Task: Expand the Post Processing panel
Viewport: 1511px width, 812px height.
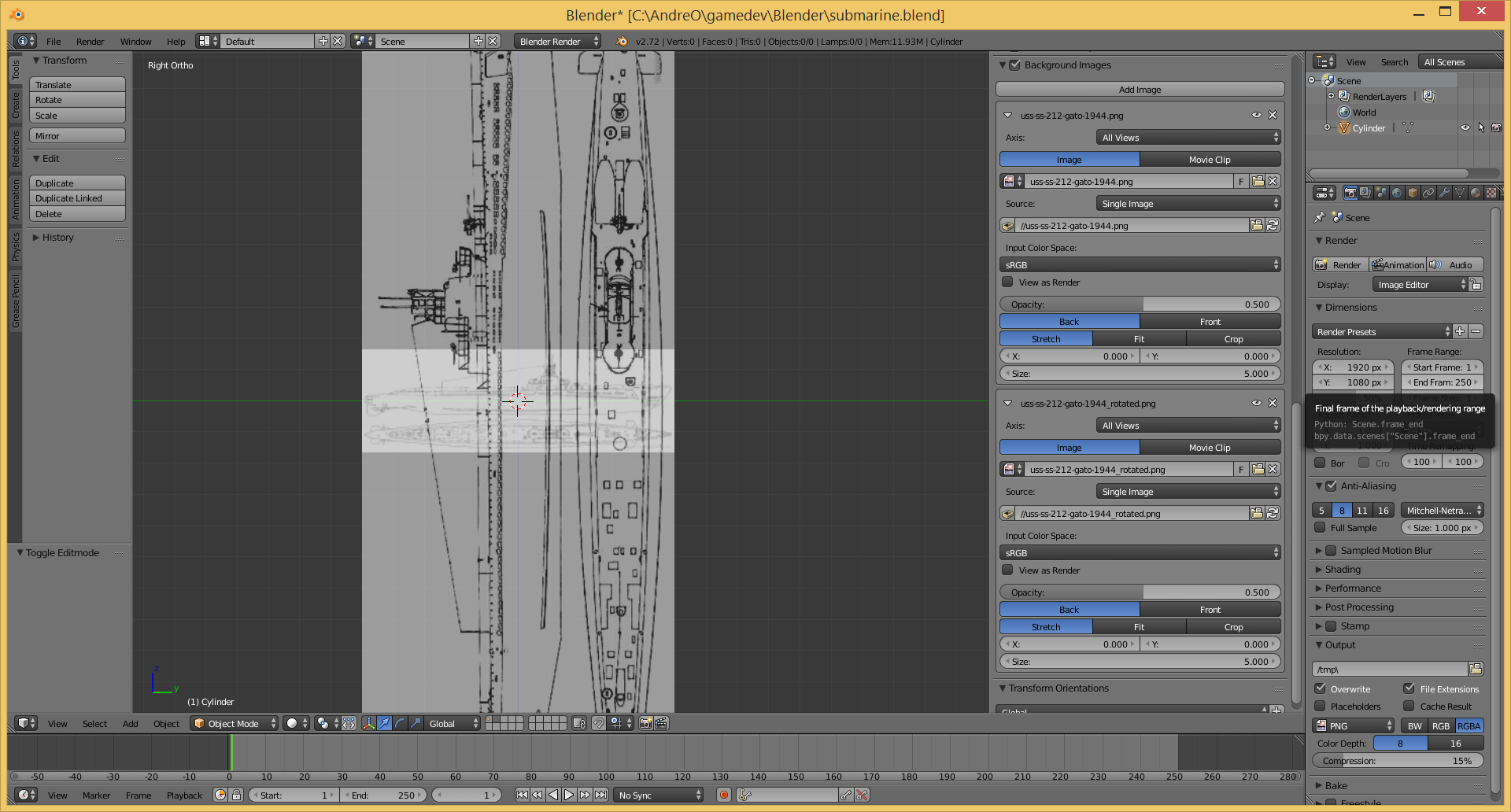Action: (x=1359, y=607)
